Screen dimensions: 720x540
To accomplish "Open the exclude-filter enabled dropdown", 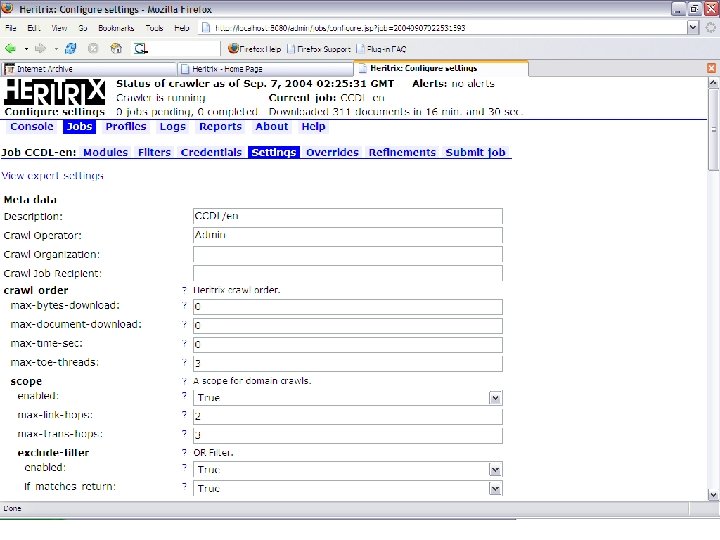I will (x=495, y=470).
